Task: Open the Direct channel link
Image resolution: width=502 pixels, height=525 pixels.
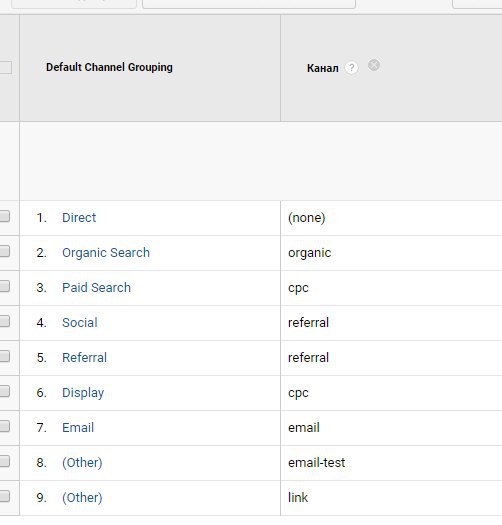Action: (79, 218)
